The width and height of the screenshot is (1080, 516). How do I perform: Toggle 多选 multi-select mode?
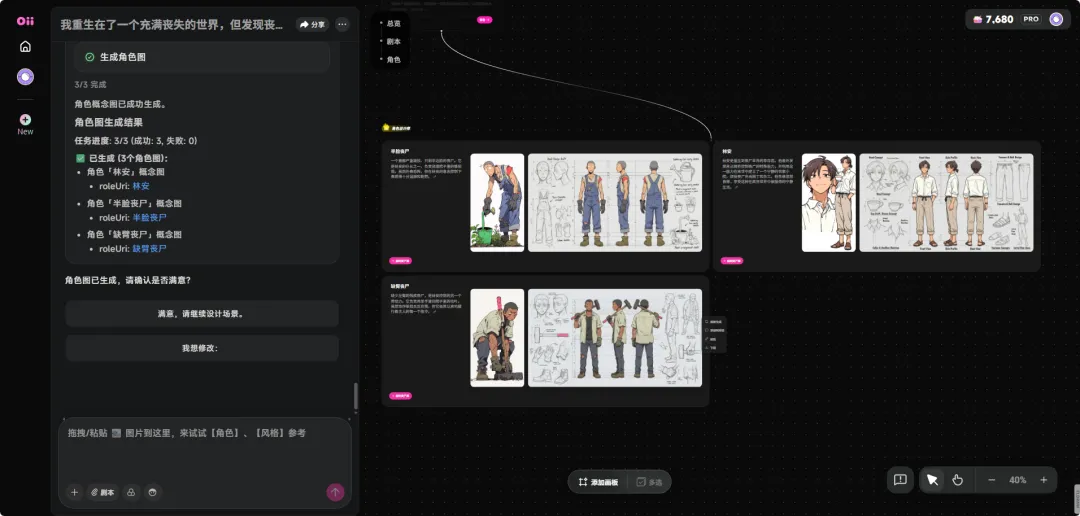tap(649, 482)
